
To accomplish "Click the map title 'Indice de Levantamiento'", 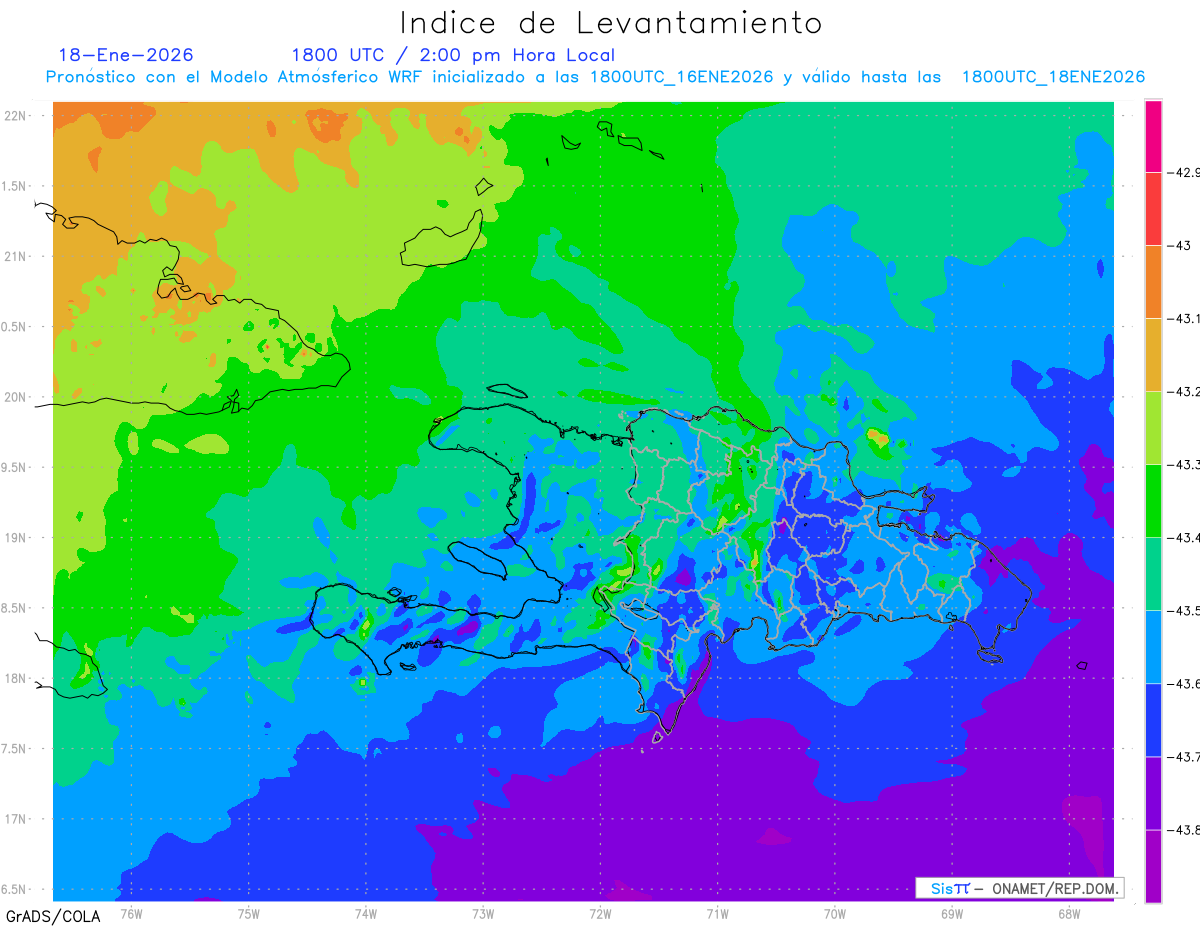I will tap(611, 22).
